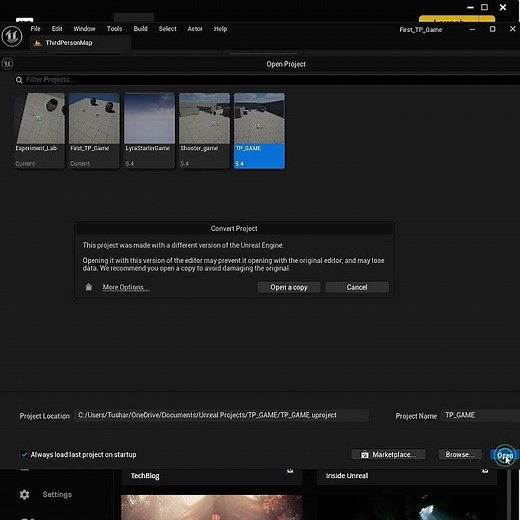
Task: Click the Inside Unreal heading in launcher
Action: click(347, 476)
